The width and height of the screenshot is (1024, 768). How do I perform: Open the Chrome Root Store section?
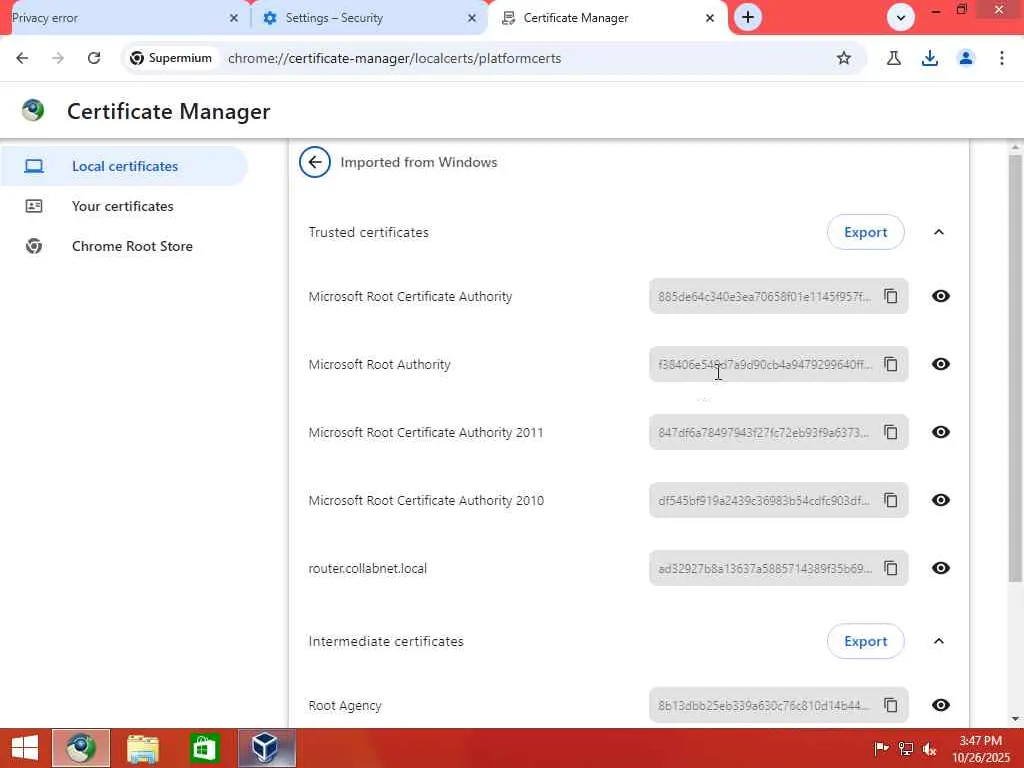click(x=124, y=246)
